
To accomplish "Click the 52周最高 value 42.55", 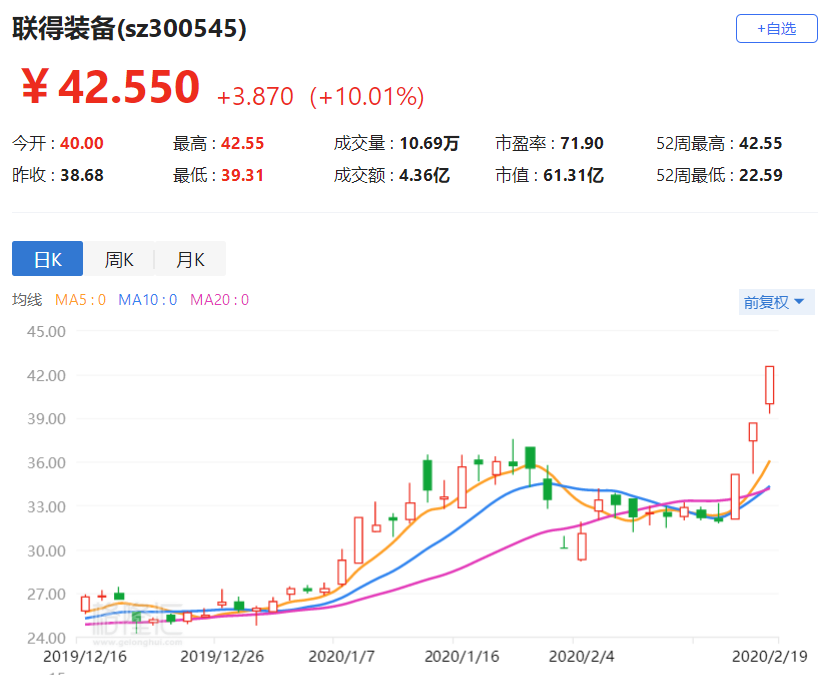I will pyautogui.click(x=761, y=143).
